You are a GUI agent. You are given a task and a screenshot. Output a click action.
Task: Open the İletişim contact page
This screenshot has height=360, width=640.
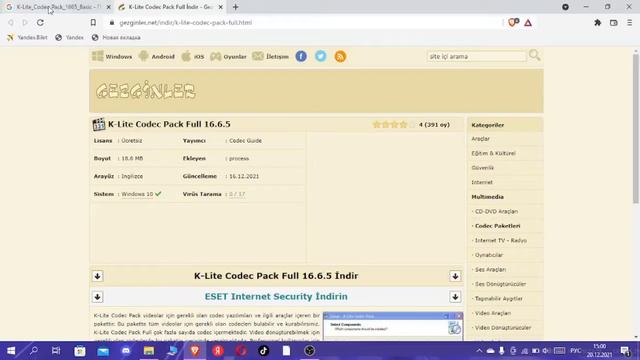[x=270, y=56]
